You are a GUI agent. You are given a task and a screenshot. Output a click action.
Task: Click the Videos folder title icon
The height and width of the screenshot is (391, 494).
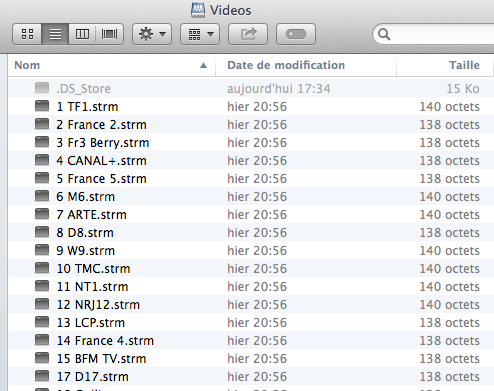click(198, 10)
